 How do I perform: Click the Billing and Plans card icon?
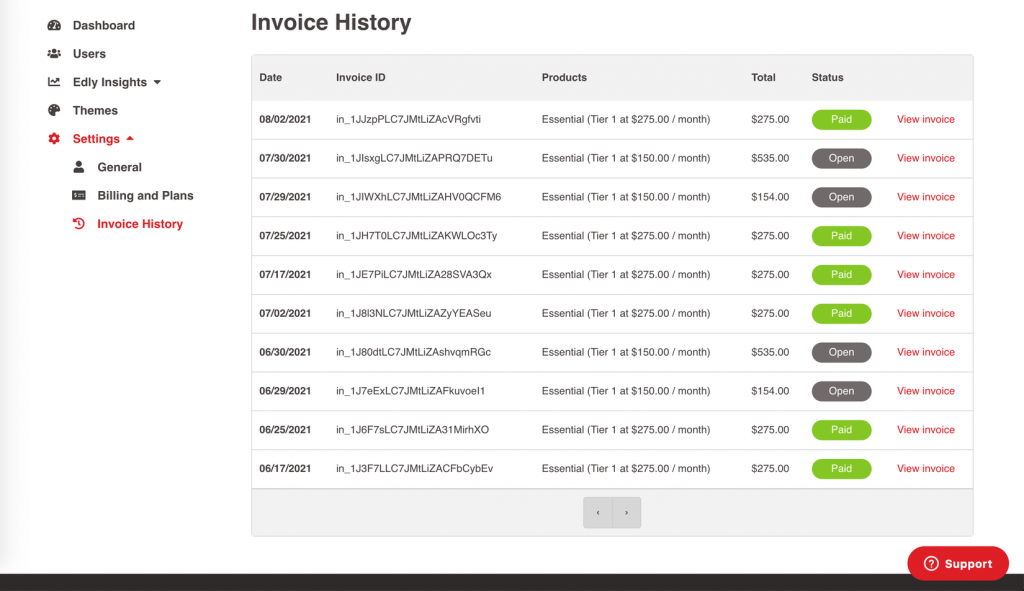click(79, 195)
